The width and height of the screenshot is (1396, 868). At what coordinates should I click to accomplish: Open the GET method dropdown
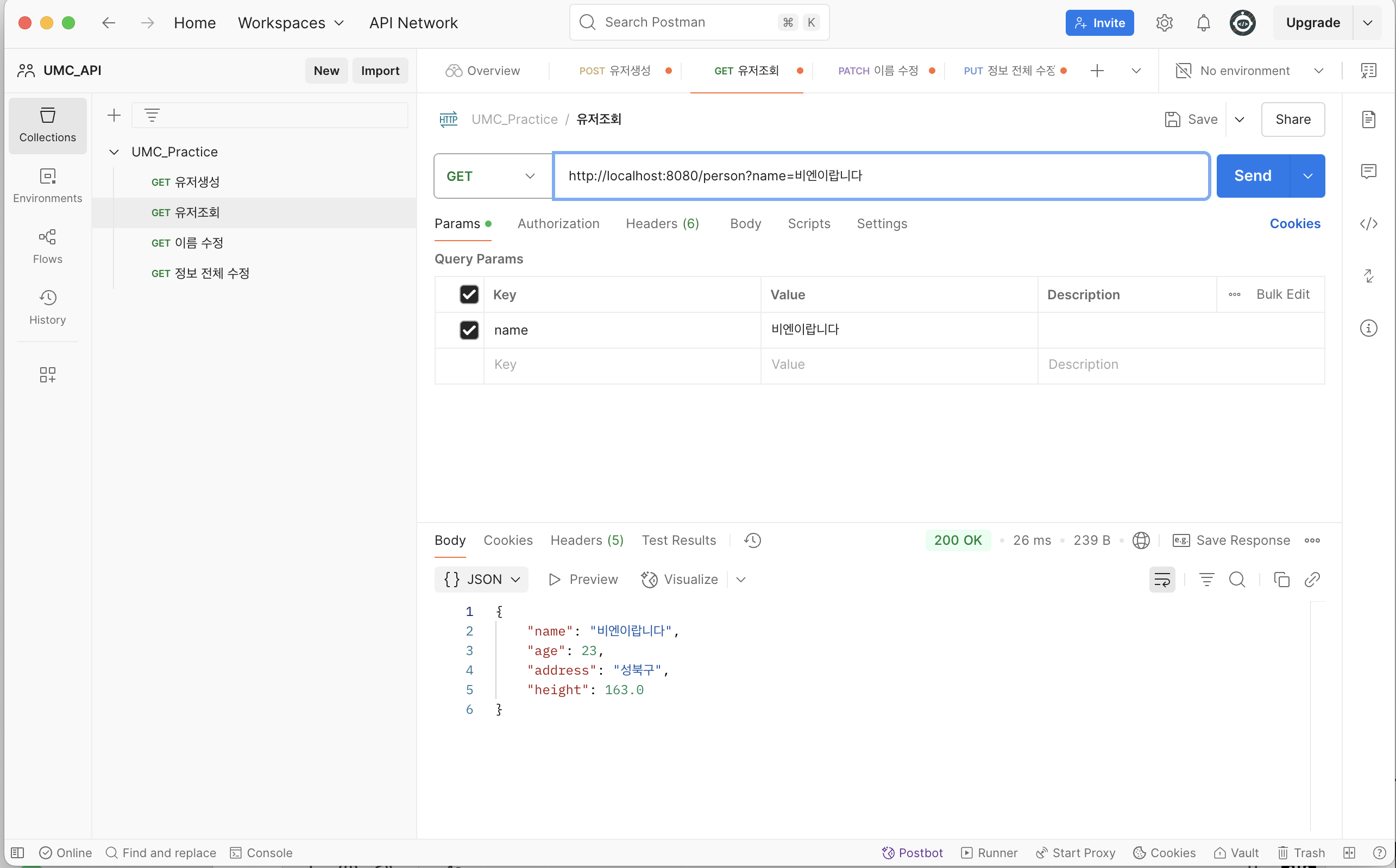(x=492, y=175)
